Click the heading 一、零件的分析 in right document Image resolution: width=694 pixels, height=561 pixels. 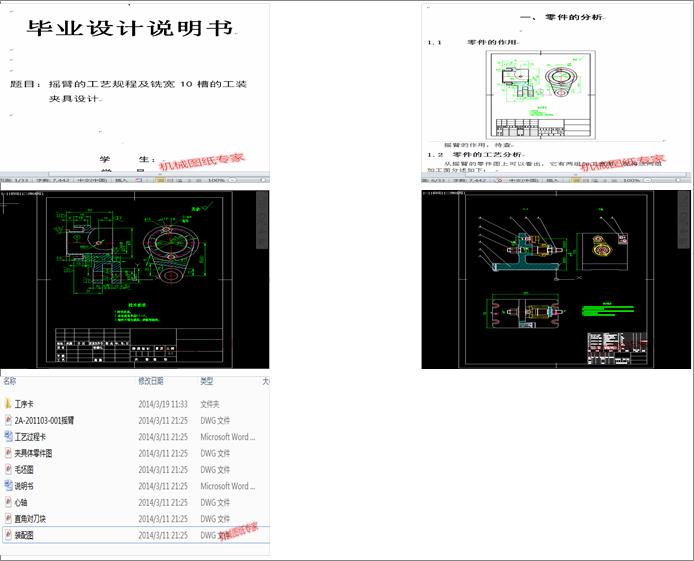click(x=561, y=17)
